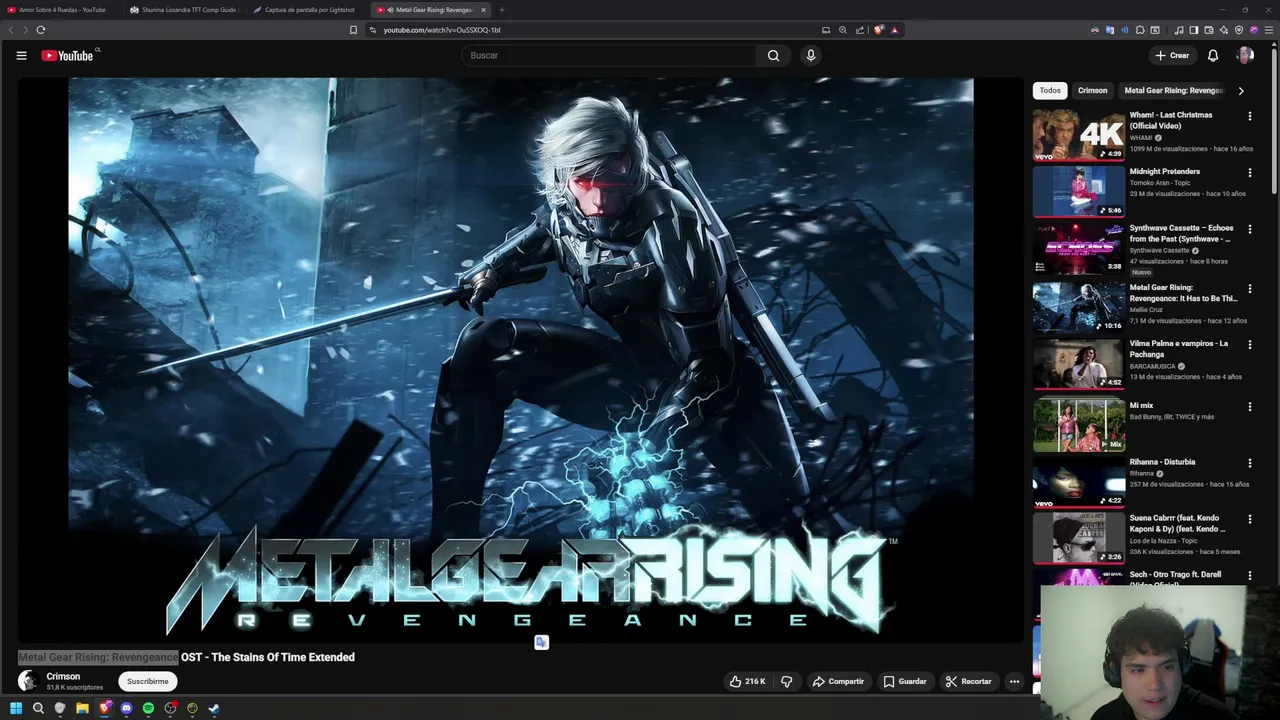
Task: Open options for Suena Cabrrr video
Action: (x=1249, y=520)
